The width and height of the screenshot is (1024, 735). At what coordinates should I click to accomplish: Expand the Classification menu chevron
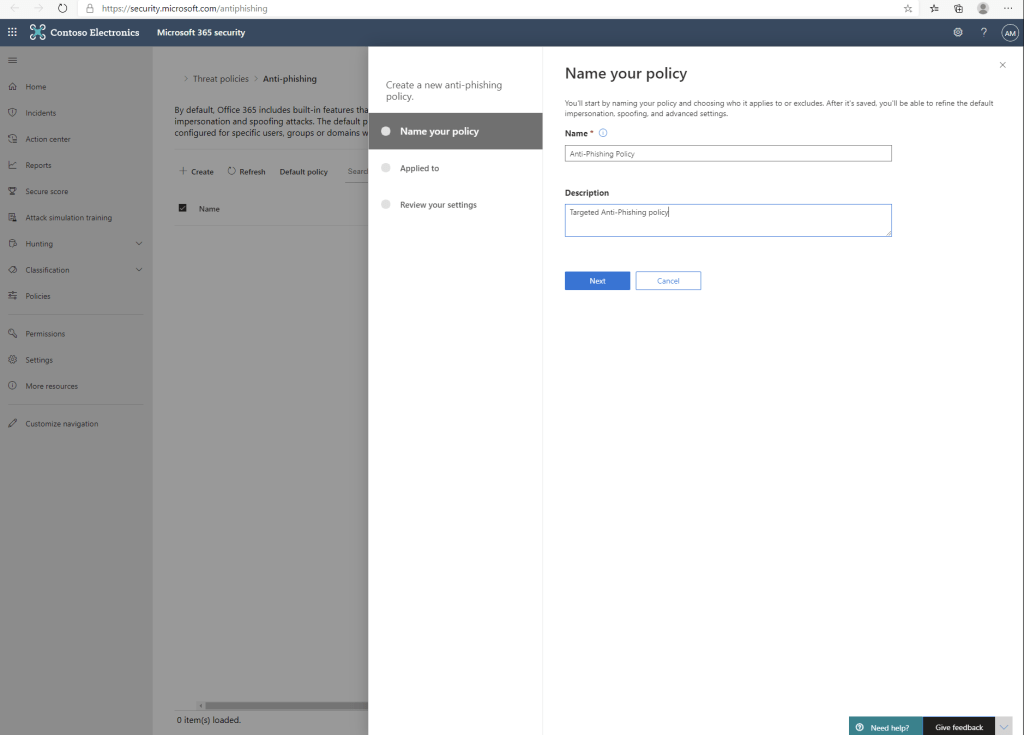coord(139,270)
